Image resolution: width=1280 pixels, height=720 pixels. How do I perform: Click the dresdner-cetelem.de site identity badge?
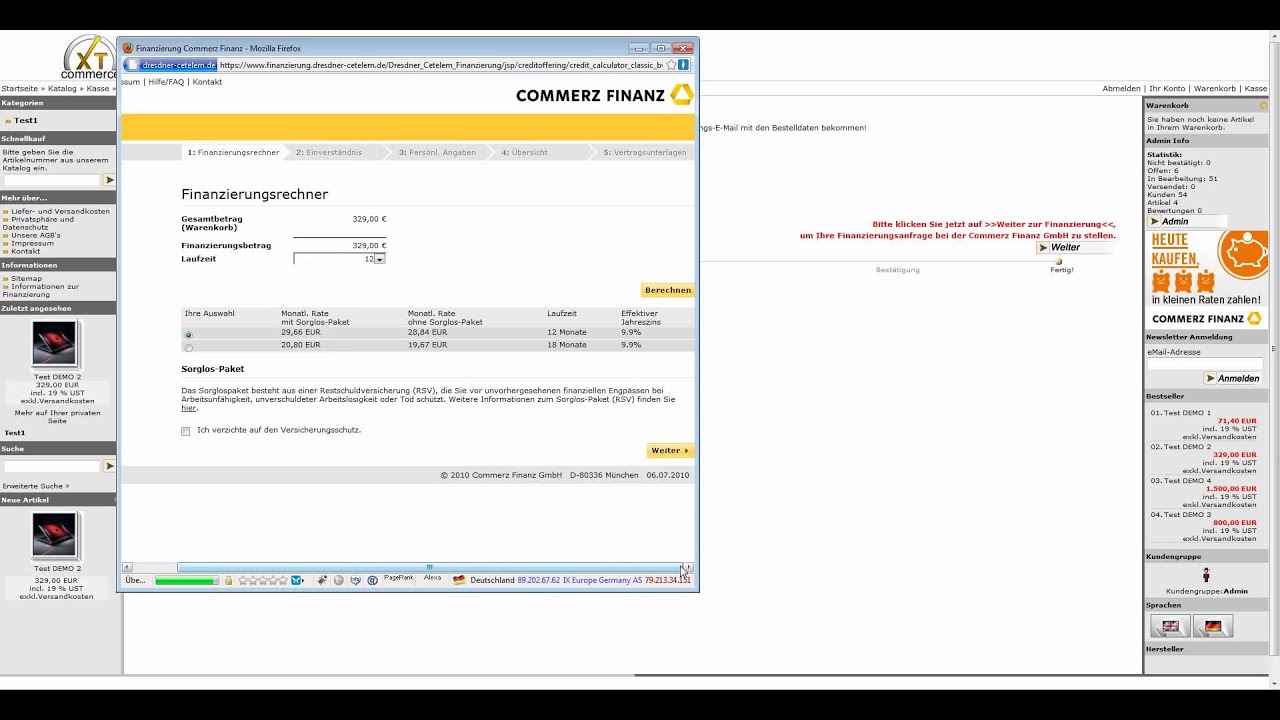[170, 65]
